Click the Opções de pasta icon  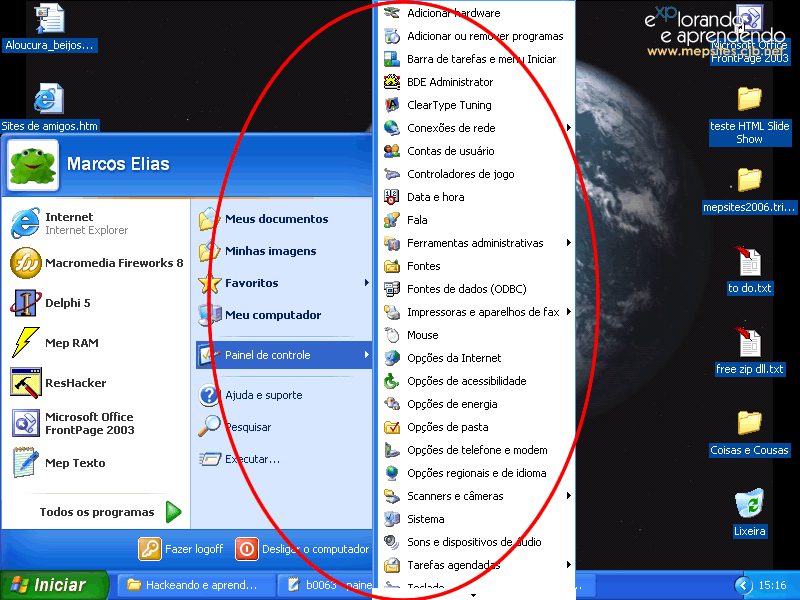pos(392,427)
